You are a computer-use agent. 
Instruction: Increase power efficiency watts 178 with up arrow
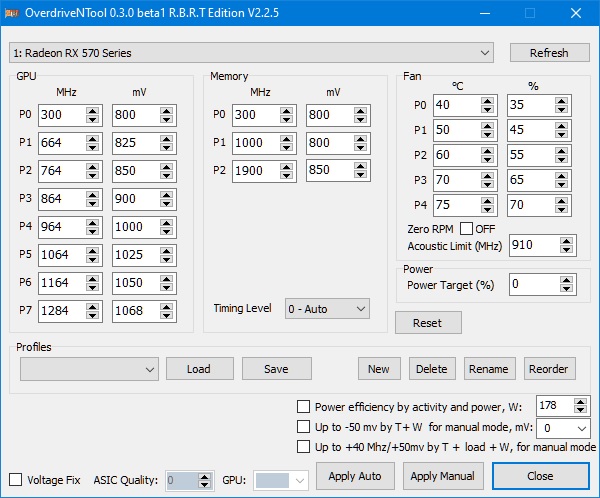tap(580, 402)
